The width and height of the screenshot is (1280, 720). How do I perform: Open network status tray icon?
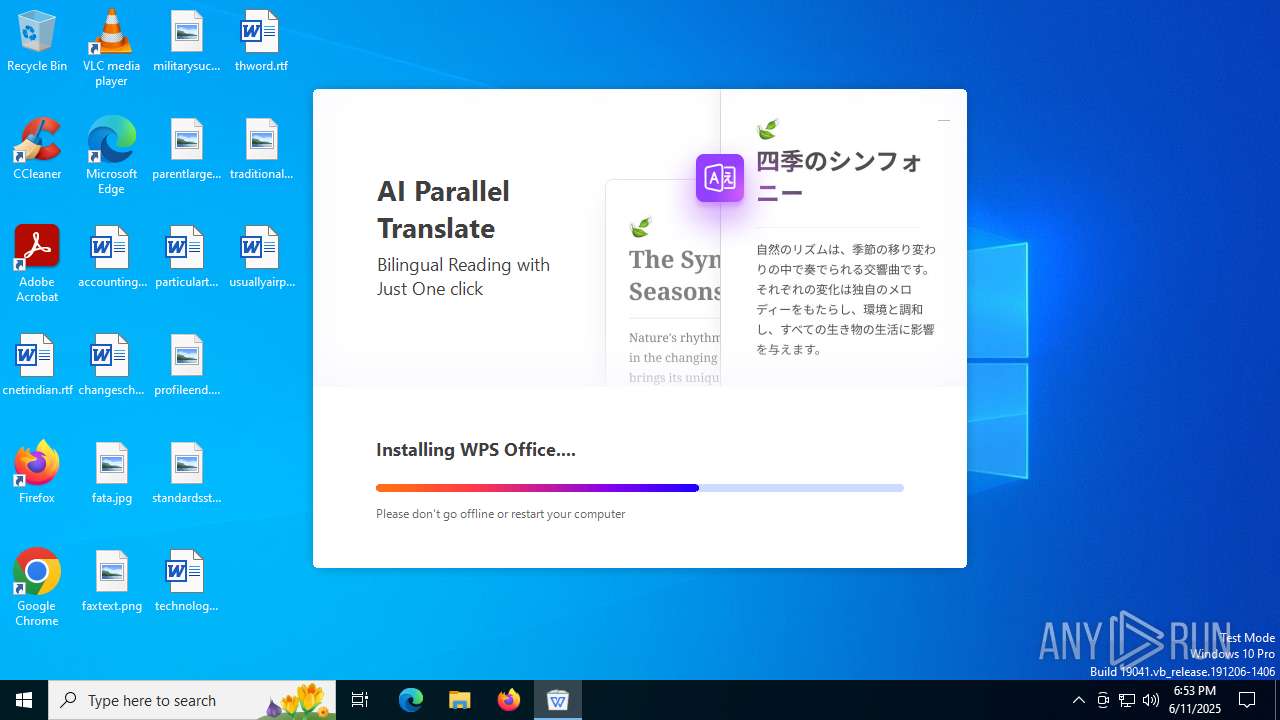(x=1127, y=700)
